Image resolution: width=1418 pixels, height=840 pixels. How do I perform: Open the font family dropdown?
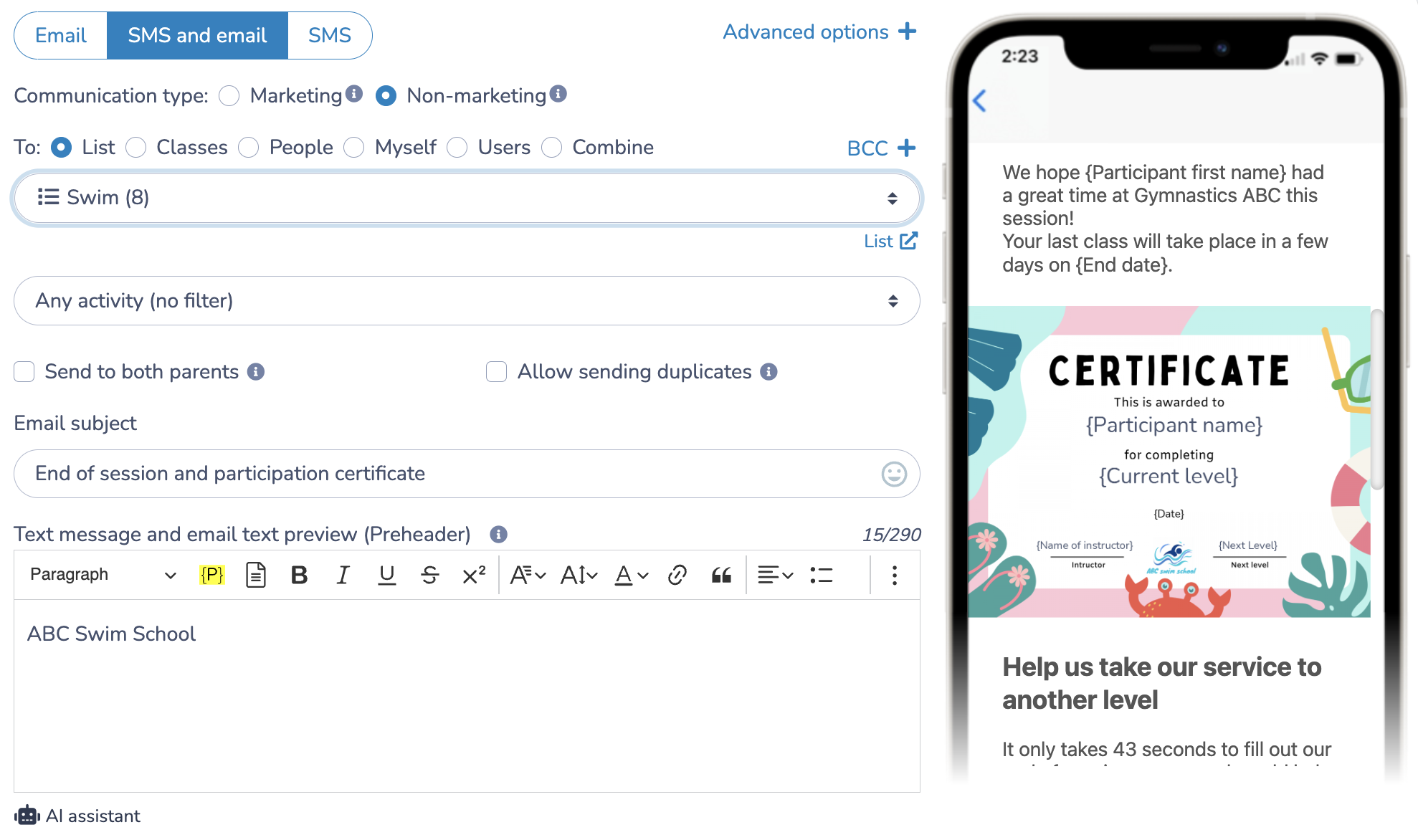coord(528,575)
